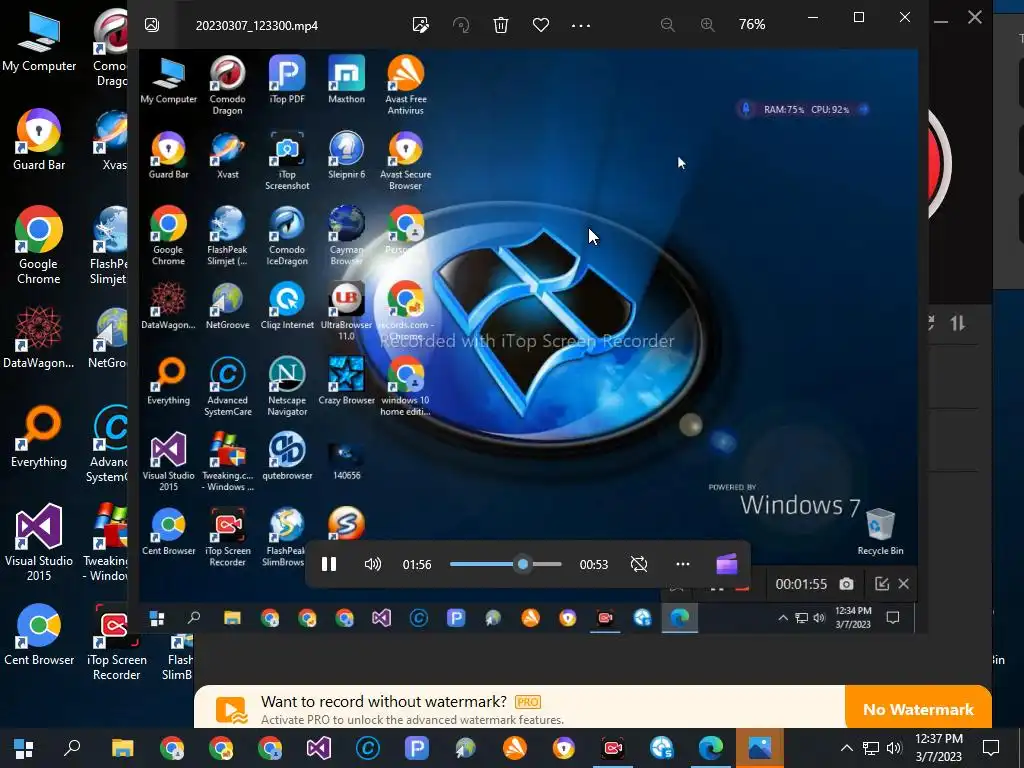
Task: Open See more menu in Photos top toolbar
Action: [581, 25]
